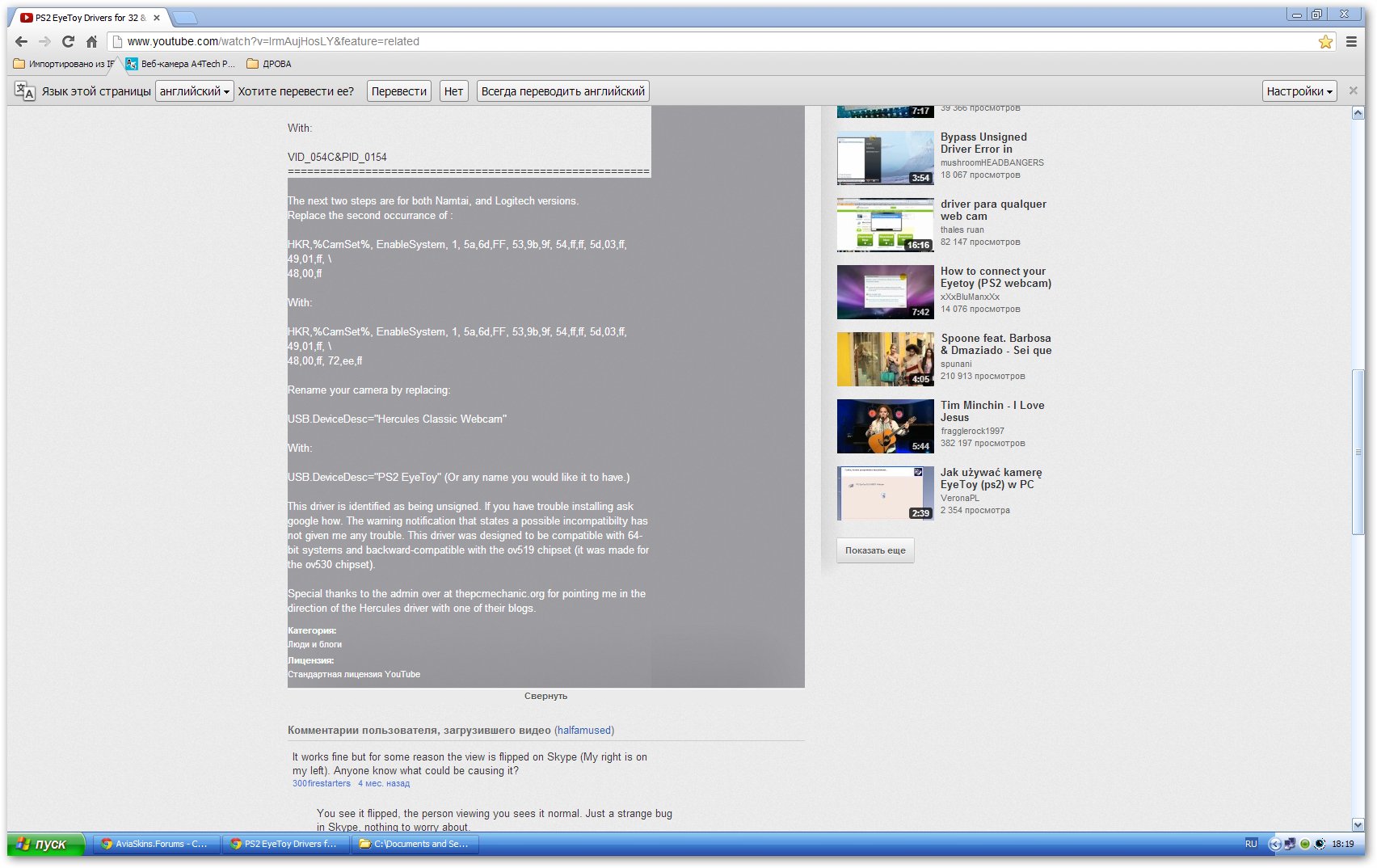Open the How to connect your Eyetoy thumbnail

(x=885, y=293)
